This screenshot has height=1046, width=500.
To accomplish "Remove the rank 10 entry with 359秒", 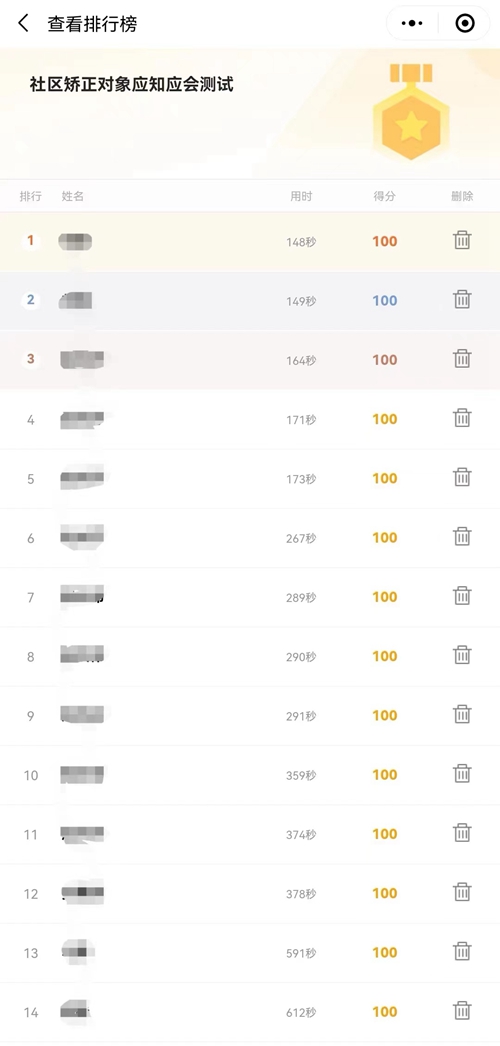I will 462,774.
